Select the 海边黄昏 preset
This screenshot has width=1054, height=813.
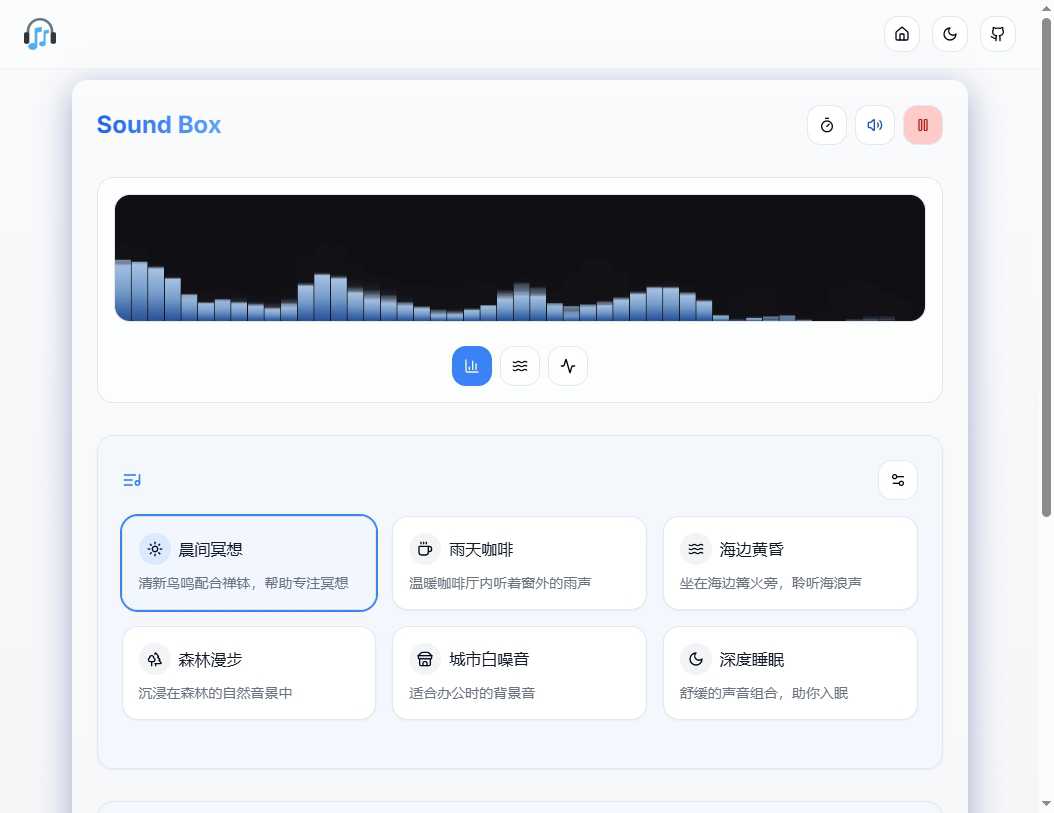(789, 562)
